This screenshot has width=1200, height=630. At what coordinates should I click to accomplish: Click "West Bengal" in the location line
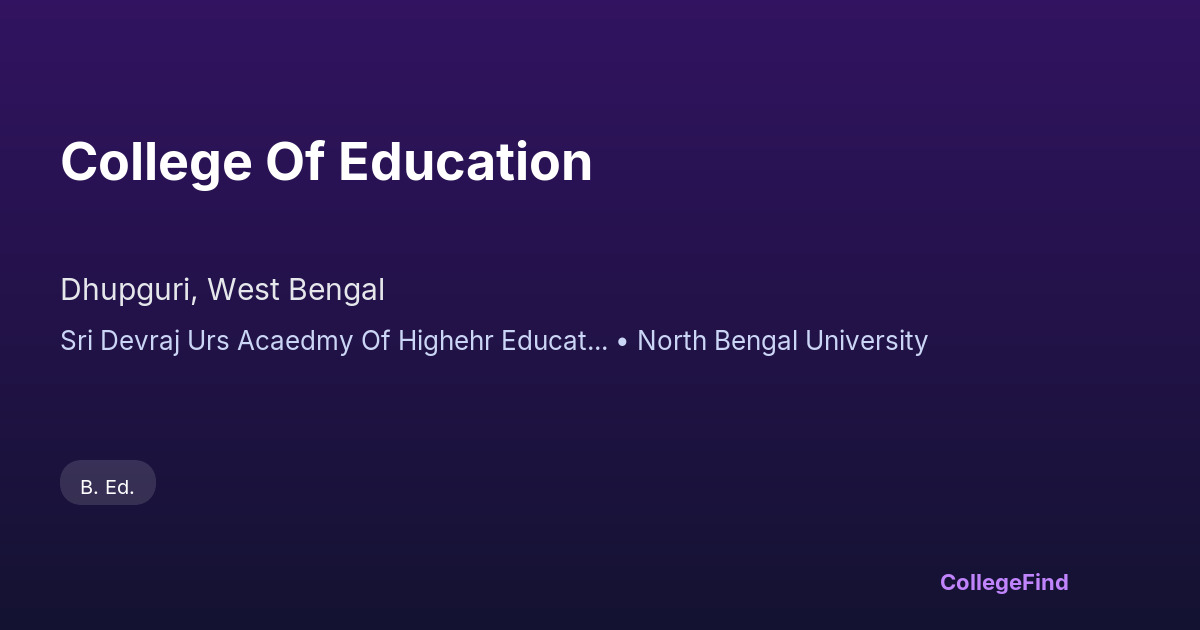tap(295, 290)
